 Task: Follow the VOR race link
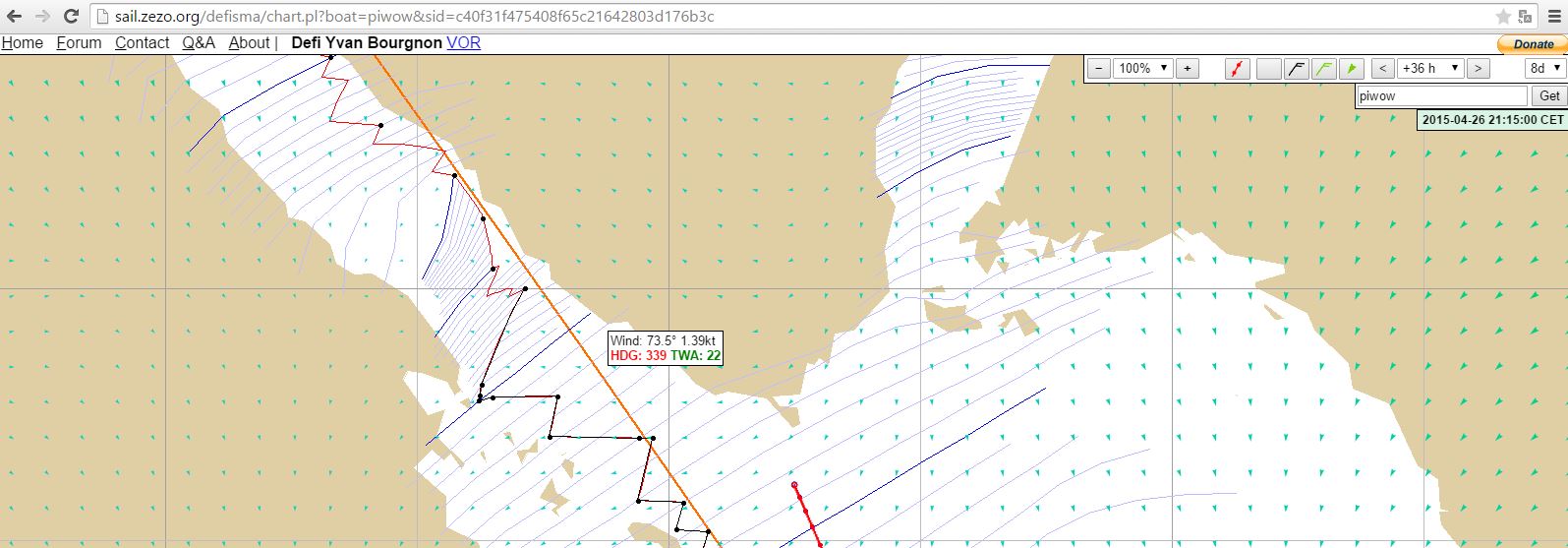pos(463,42)
